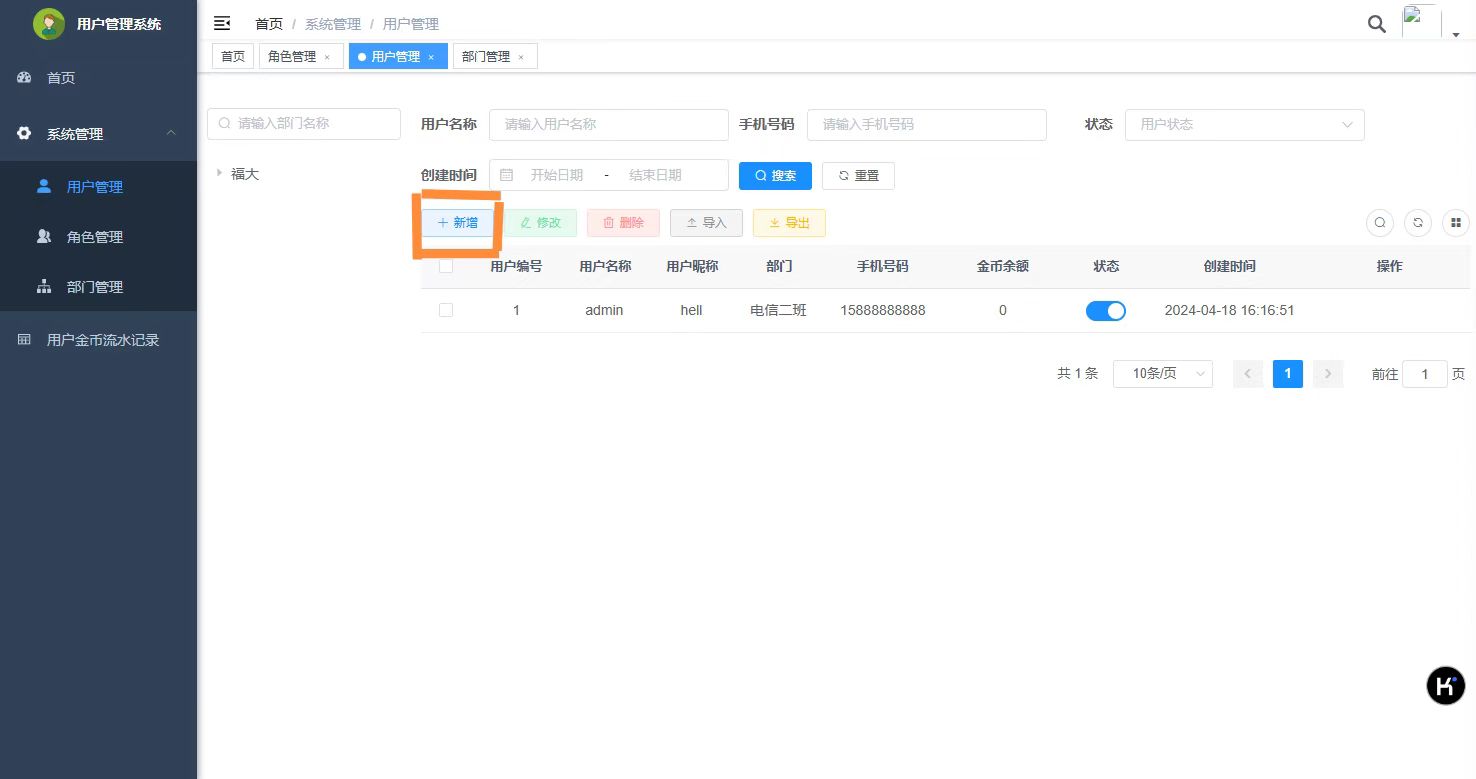Click the 电信二班 department cell

[x=778, y=311]
